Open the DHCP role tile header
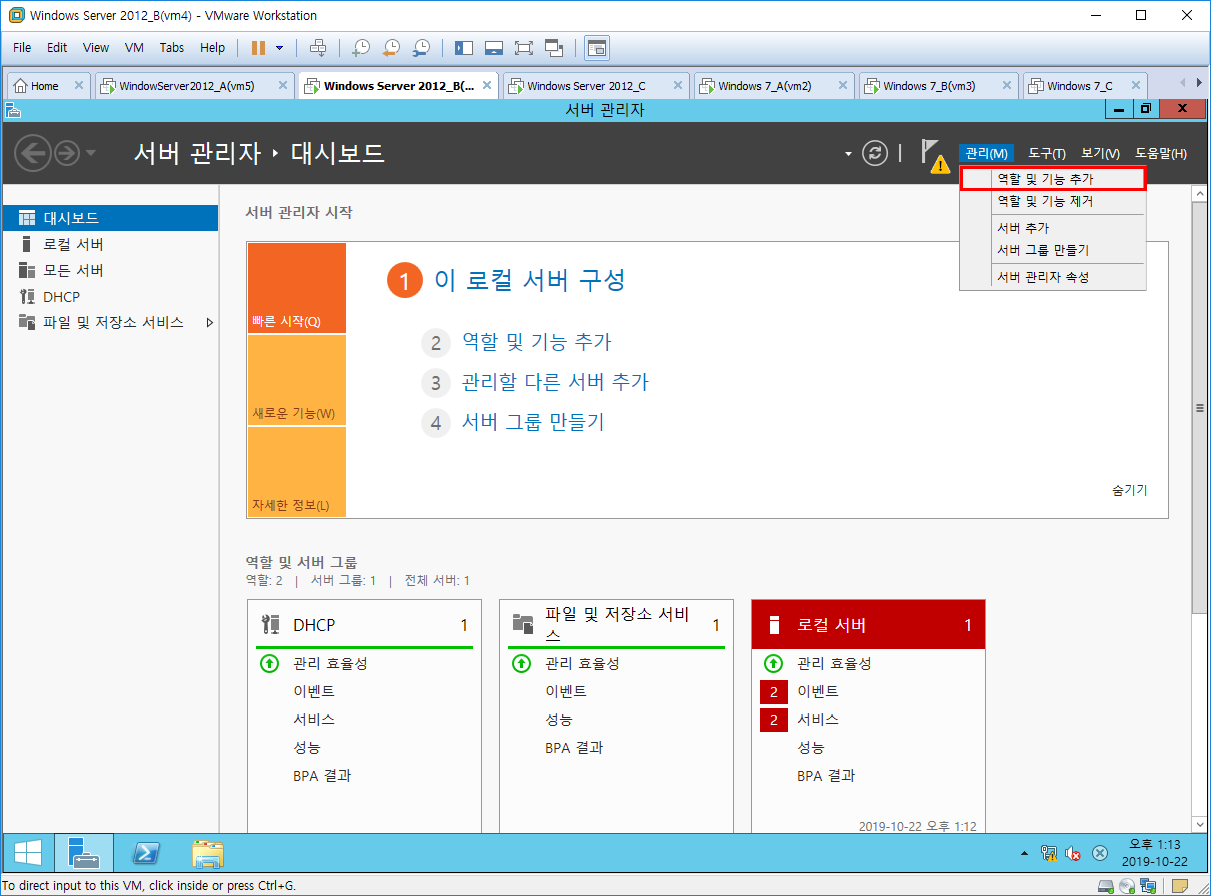The width and height of the screenshot is (1211, 896). point(364,625)
